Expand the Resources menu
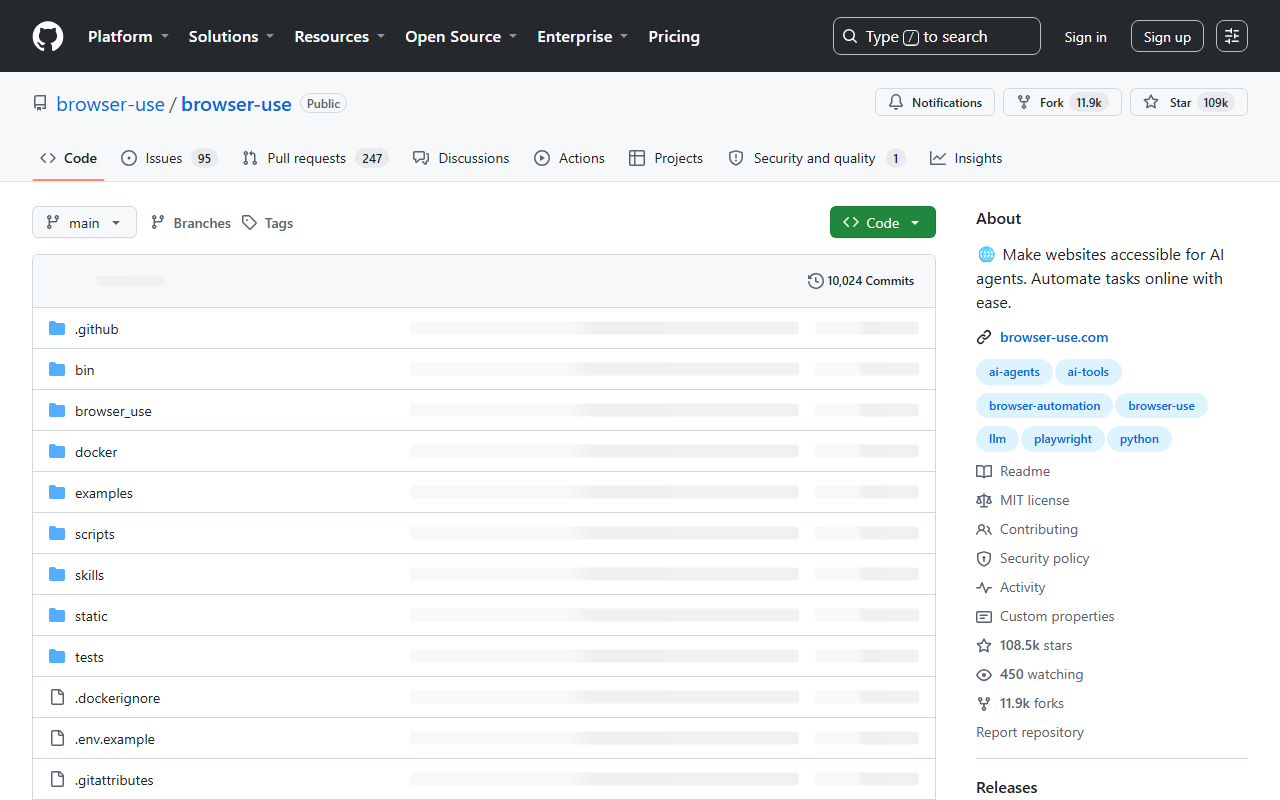 340,37
